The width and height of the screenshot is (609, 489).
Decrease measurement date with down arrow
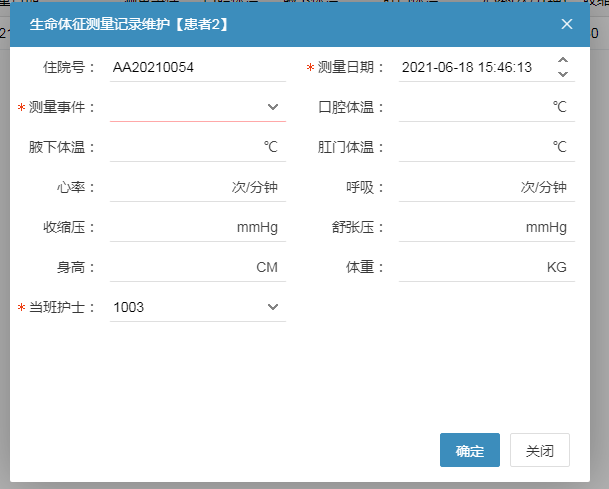563,74
